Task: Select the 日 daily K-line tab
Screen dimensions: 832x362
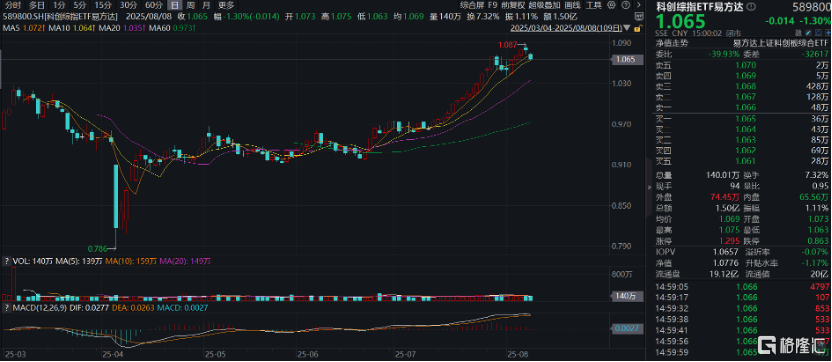Action: pos(174,5)
